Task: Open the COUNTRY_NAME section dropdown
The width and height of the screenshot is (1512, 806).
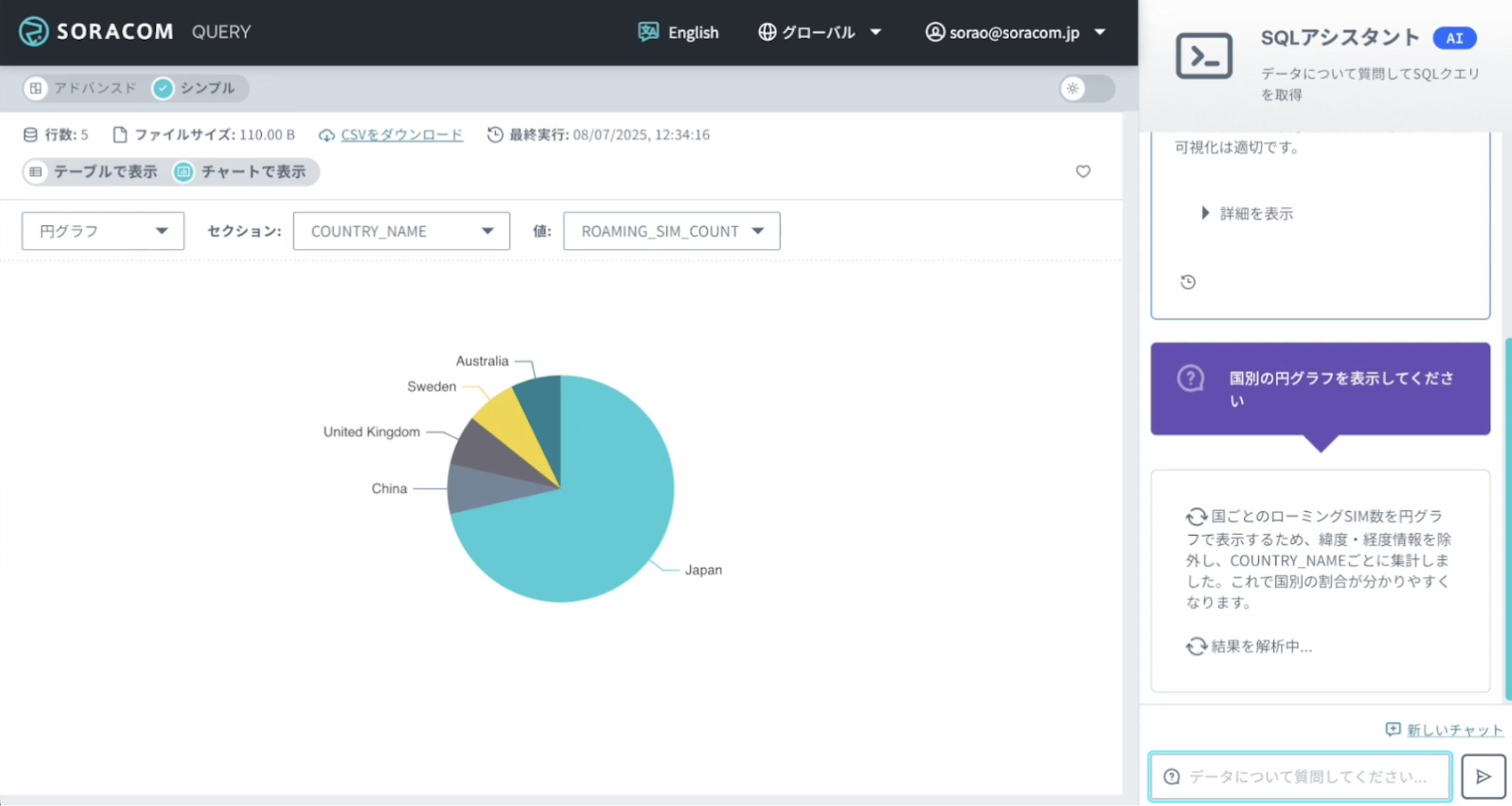Action: (401, 231)
